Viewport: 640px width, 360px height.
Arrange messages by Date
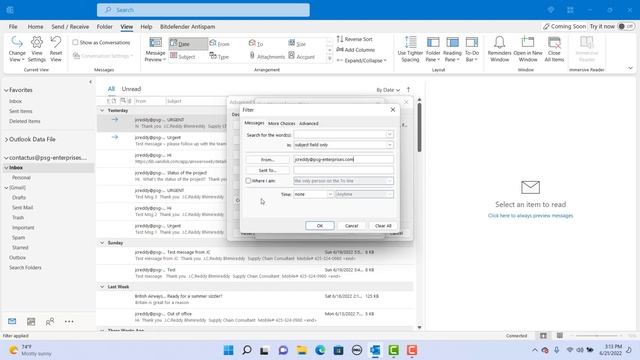point(188,44)
